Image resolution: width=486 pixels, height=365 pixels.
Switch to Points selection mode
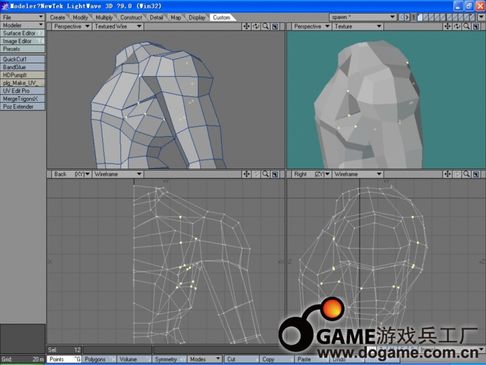pyautogui.click(x=64, y=359)
